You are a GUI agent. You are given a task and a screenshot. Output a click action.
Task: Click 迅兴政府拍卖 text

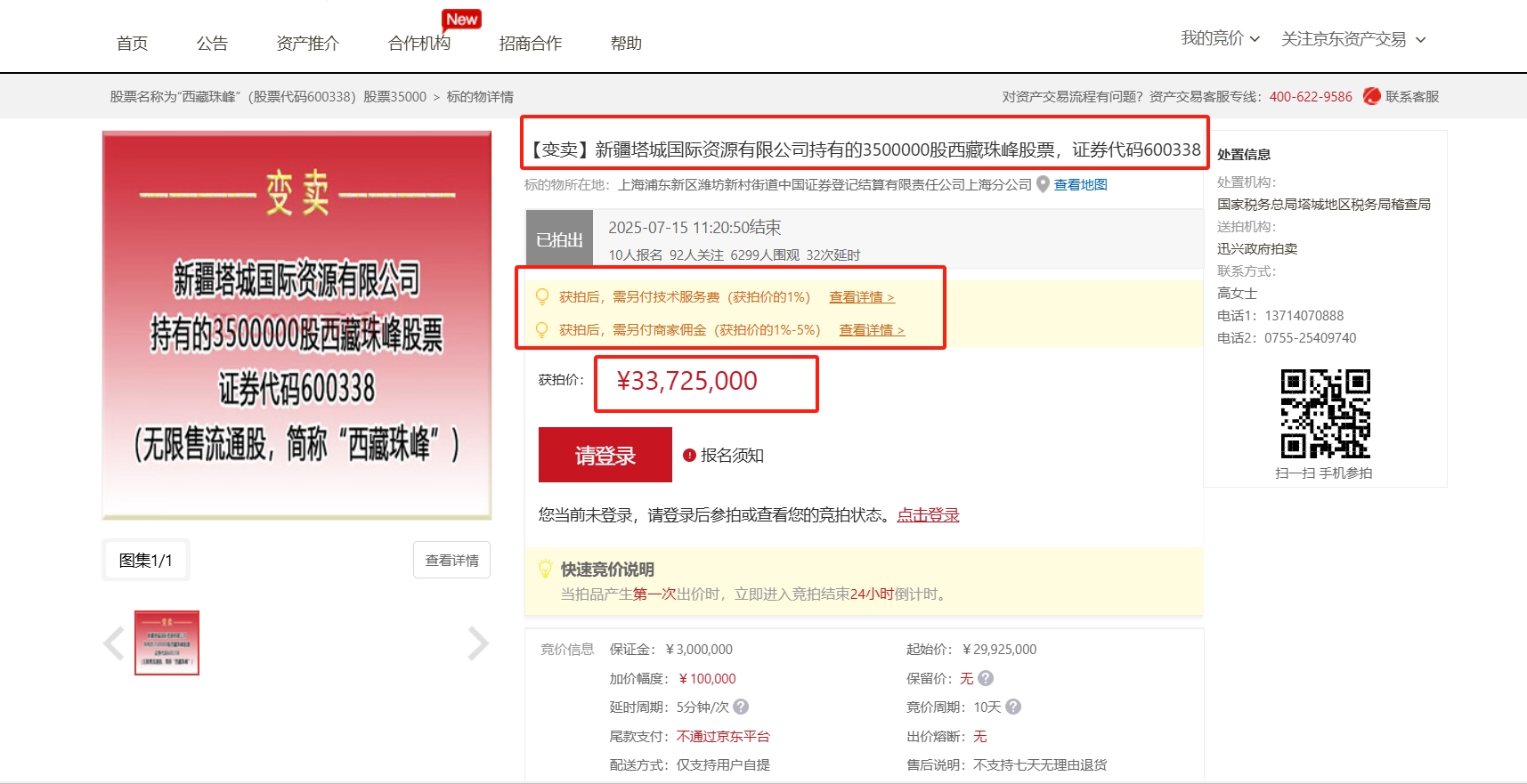[x=1257, y=248]
